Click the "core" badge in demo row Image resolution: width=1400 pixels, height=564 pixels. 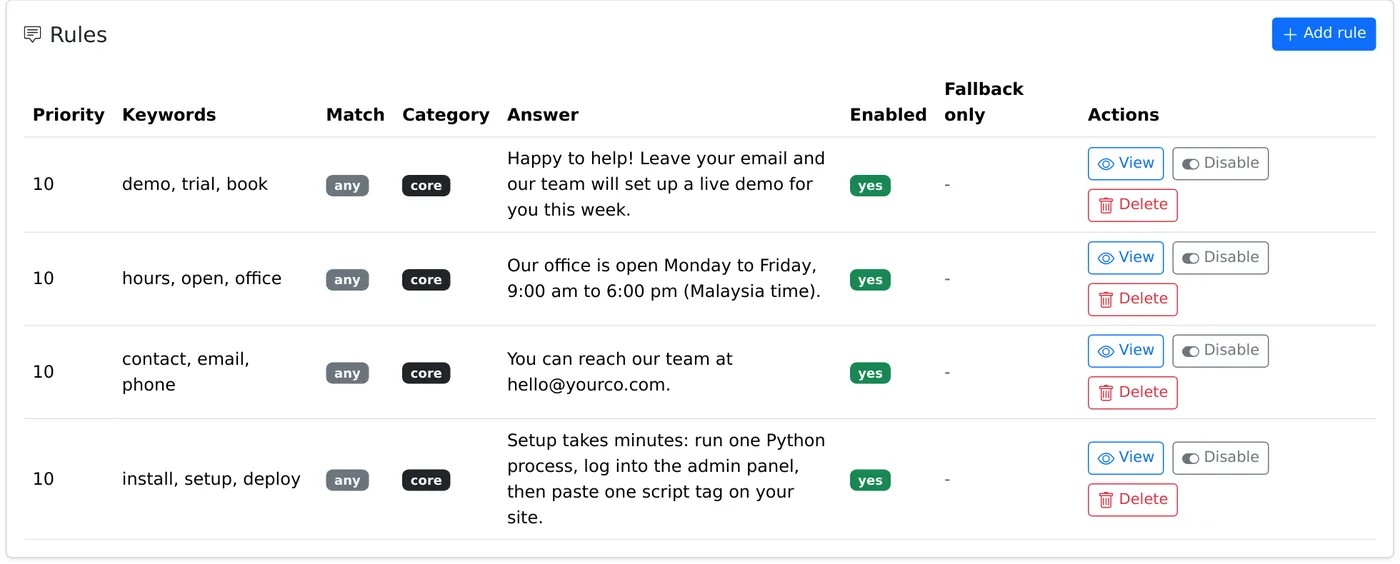point(426,186)
